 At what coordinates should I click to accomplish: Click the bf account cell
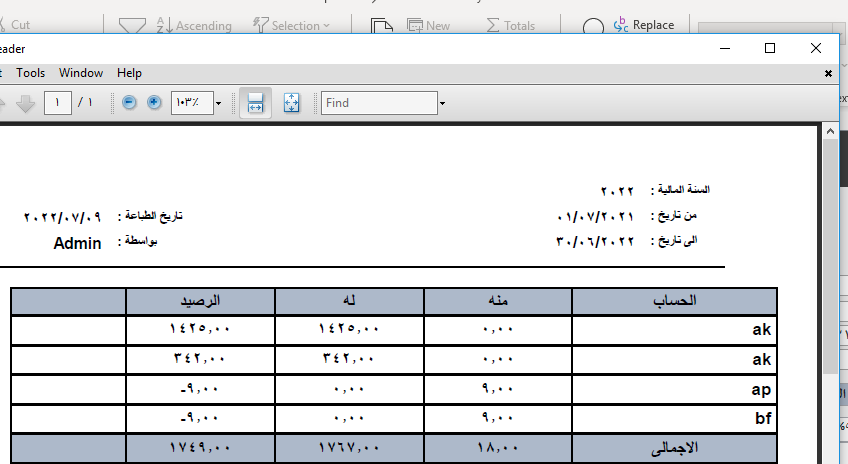point(674,418)
